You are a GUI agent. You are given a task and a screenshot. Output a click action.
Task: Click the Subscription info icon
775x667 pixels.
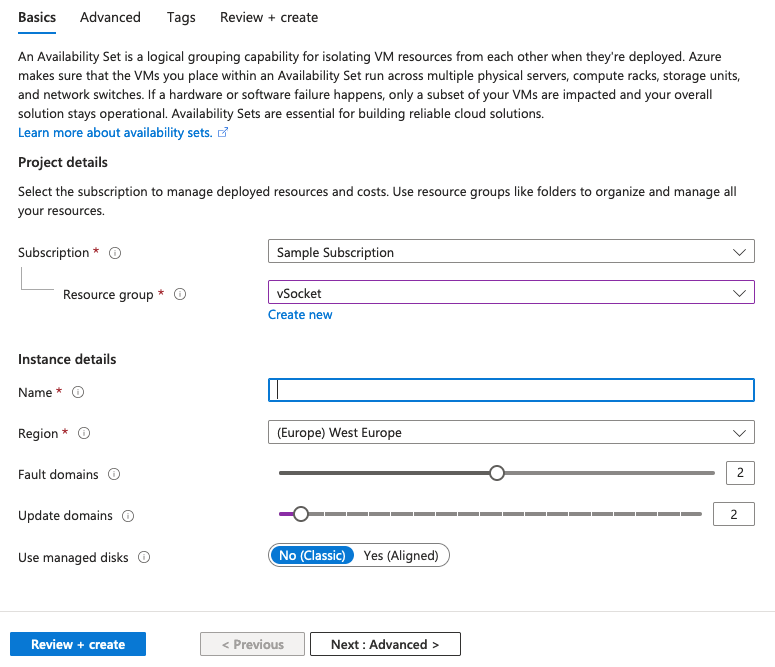click(x=115, y=253)
